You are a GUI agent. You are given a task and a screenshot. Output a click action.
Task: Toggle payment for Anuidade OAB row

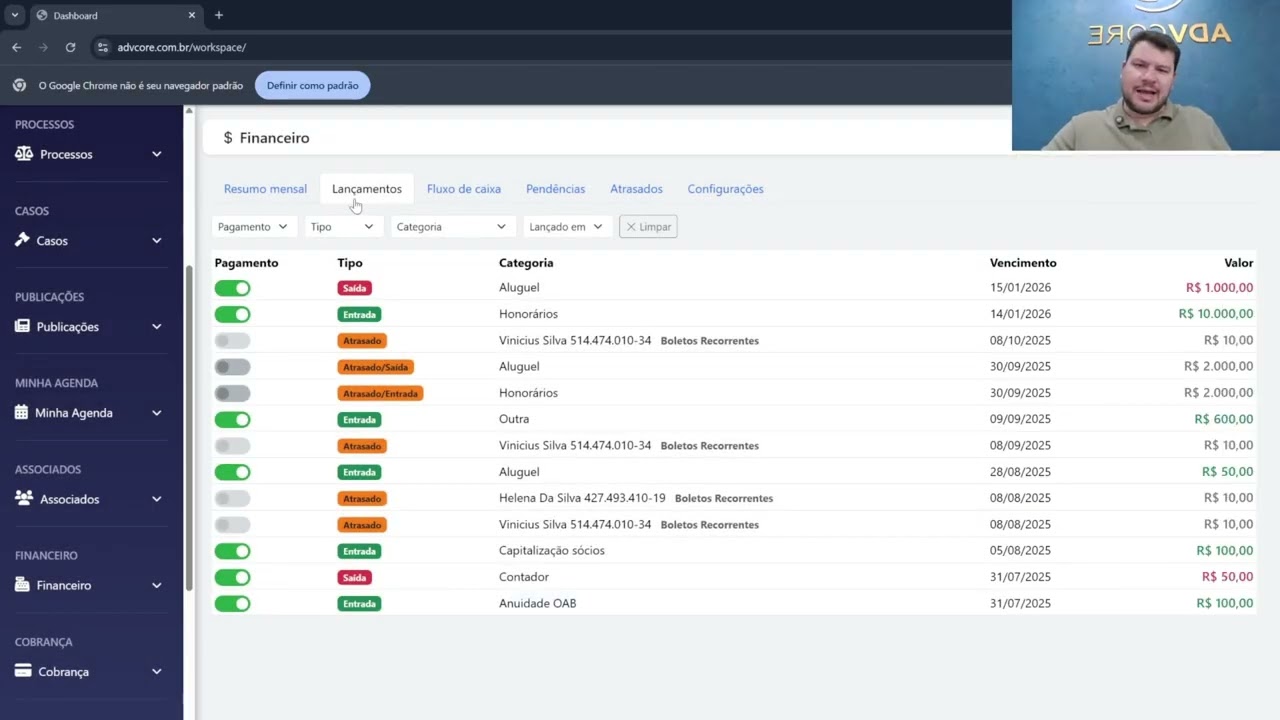point(232,603)
